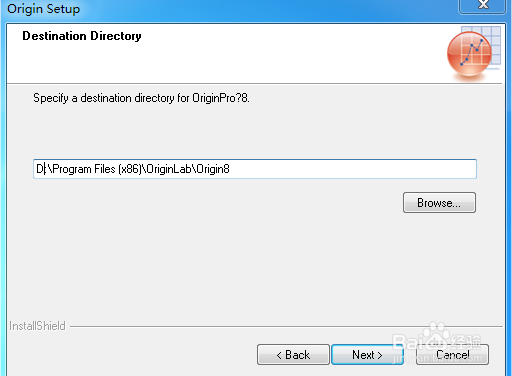Focus the destination directory path field
Screen dimensions: 512x376
tap(255, 169)
